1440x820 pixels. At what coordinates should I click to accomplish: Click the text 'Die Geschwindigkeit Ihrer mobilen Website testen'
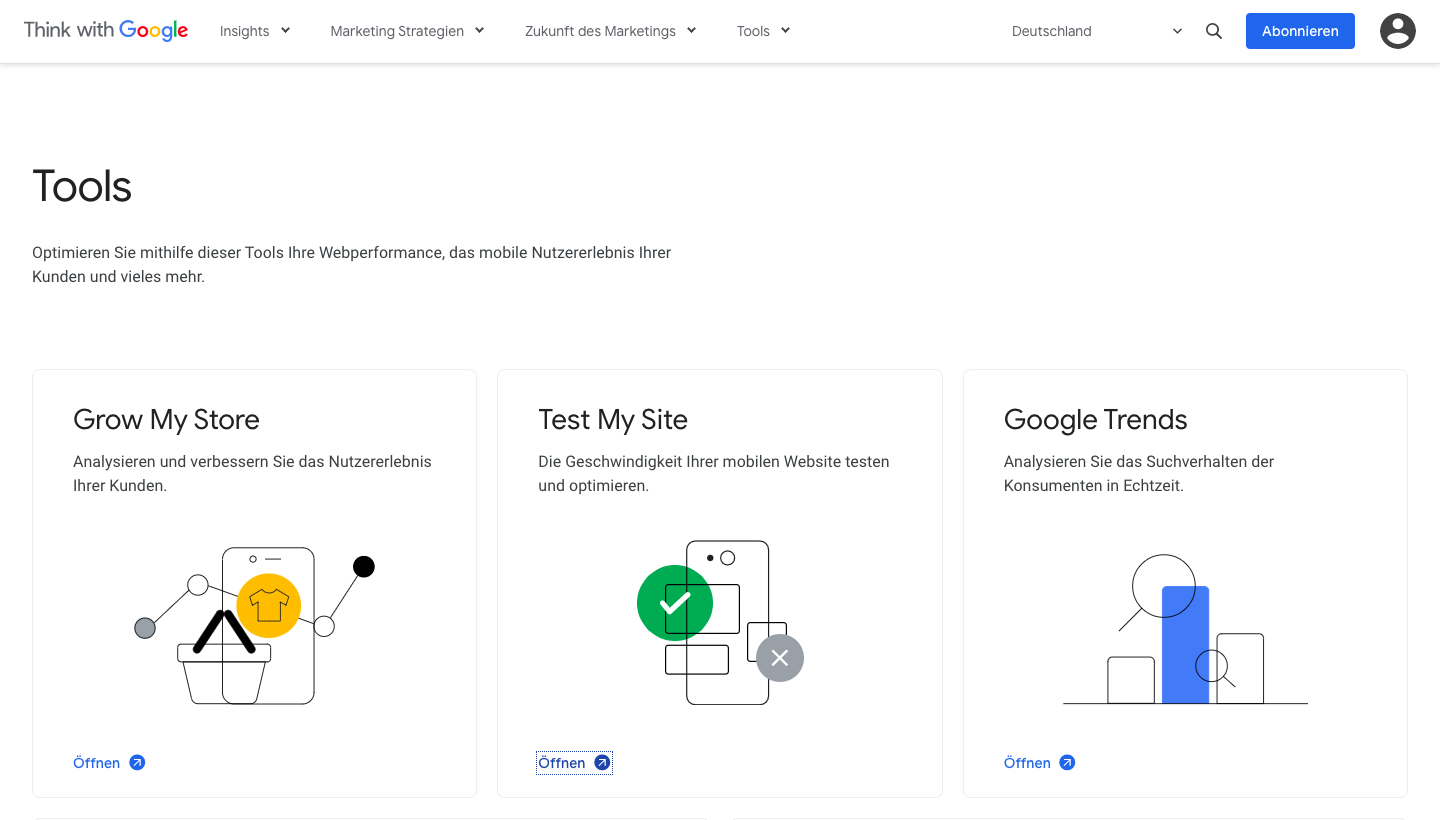point(714,462)
